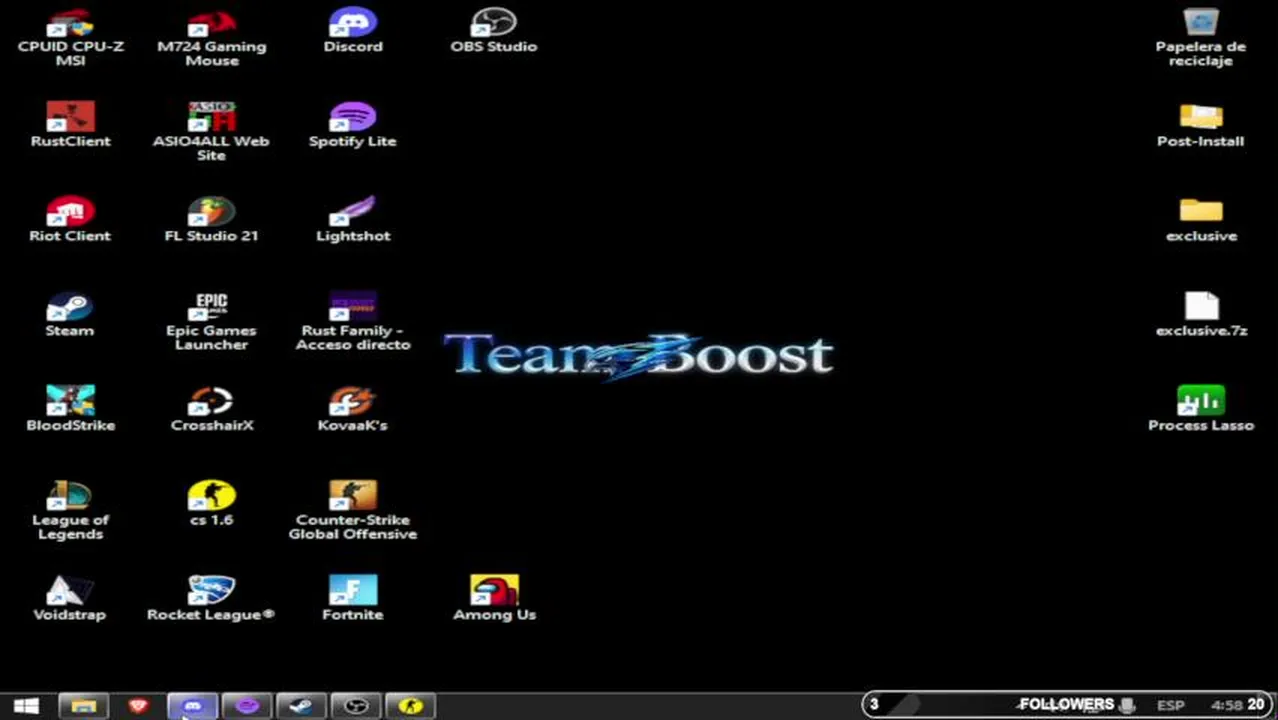
Task: Open the Windows Start menu
Action: pyautogui.click(x=27, y=706)
